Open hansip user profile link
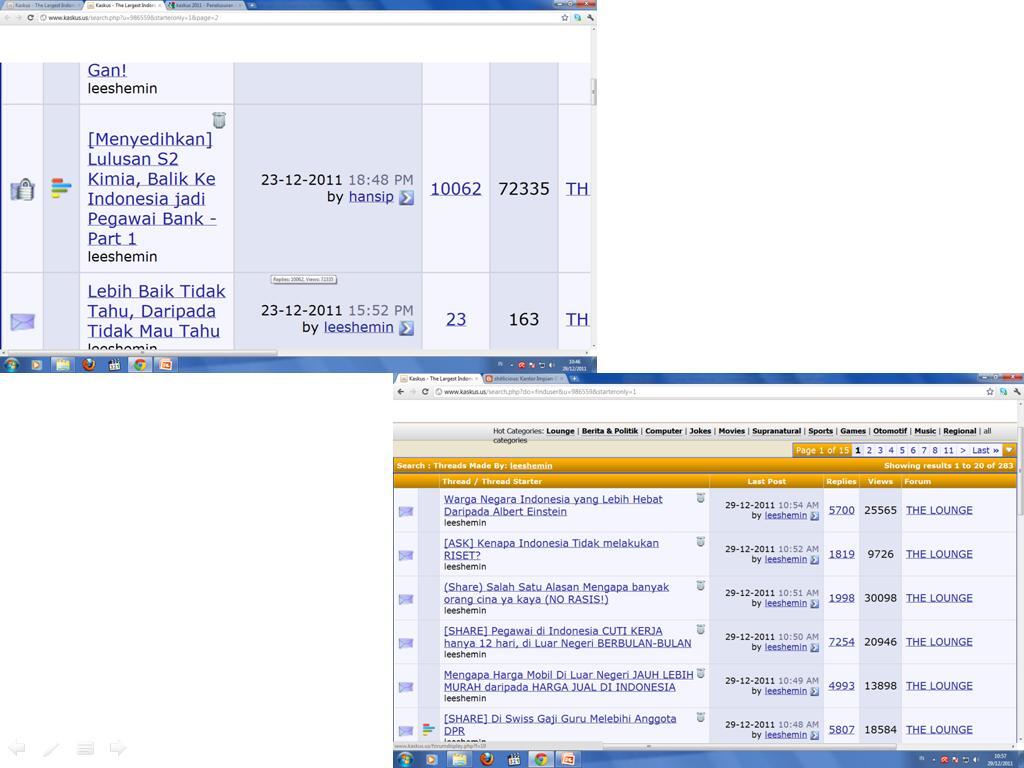Viewport: 1024px width, 768px height. point(371,197)
